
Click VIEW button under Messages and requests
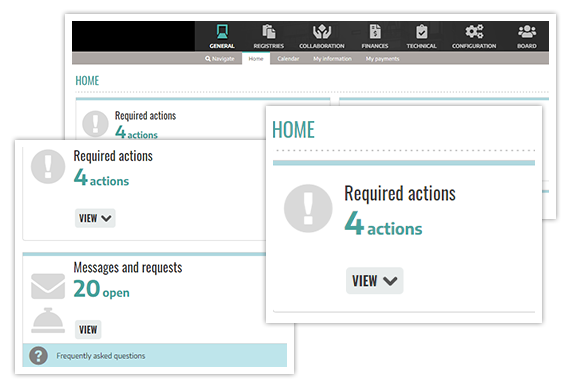88,330
